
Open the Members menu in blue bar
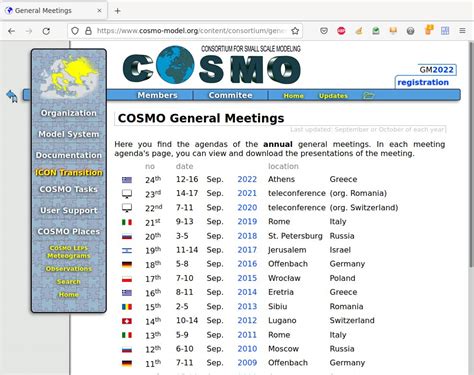pos(157,95)
